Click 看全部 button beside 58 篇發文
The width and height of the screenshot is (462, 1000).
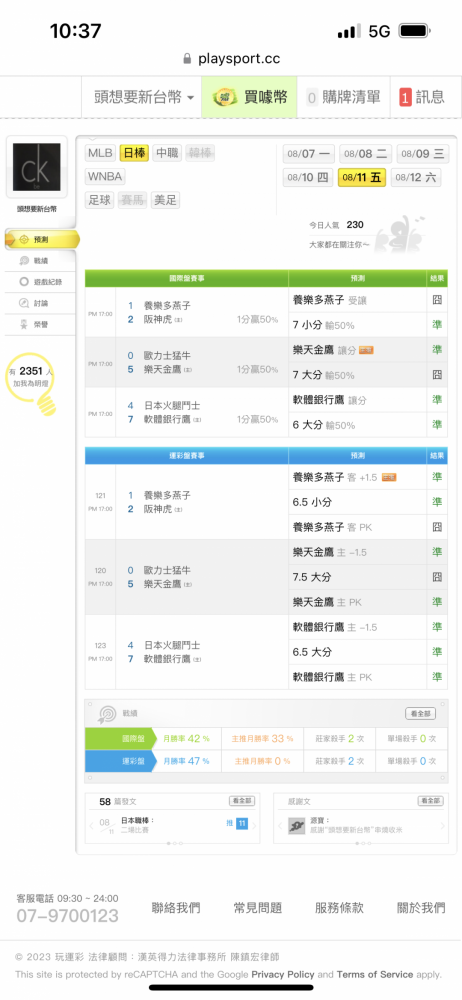pyautogui.click(x=242, y=800)
